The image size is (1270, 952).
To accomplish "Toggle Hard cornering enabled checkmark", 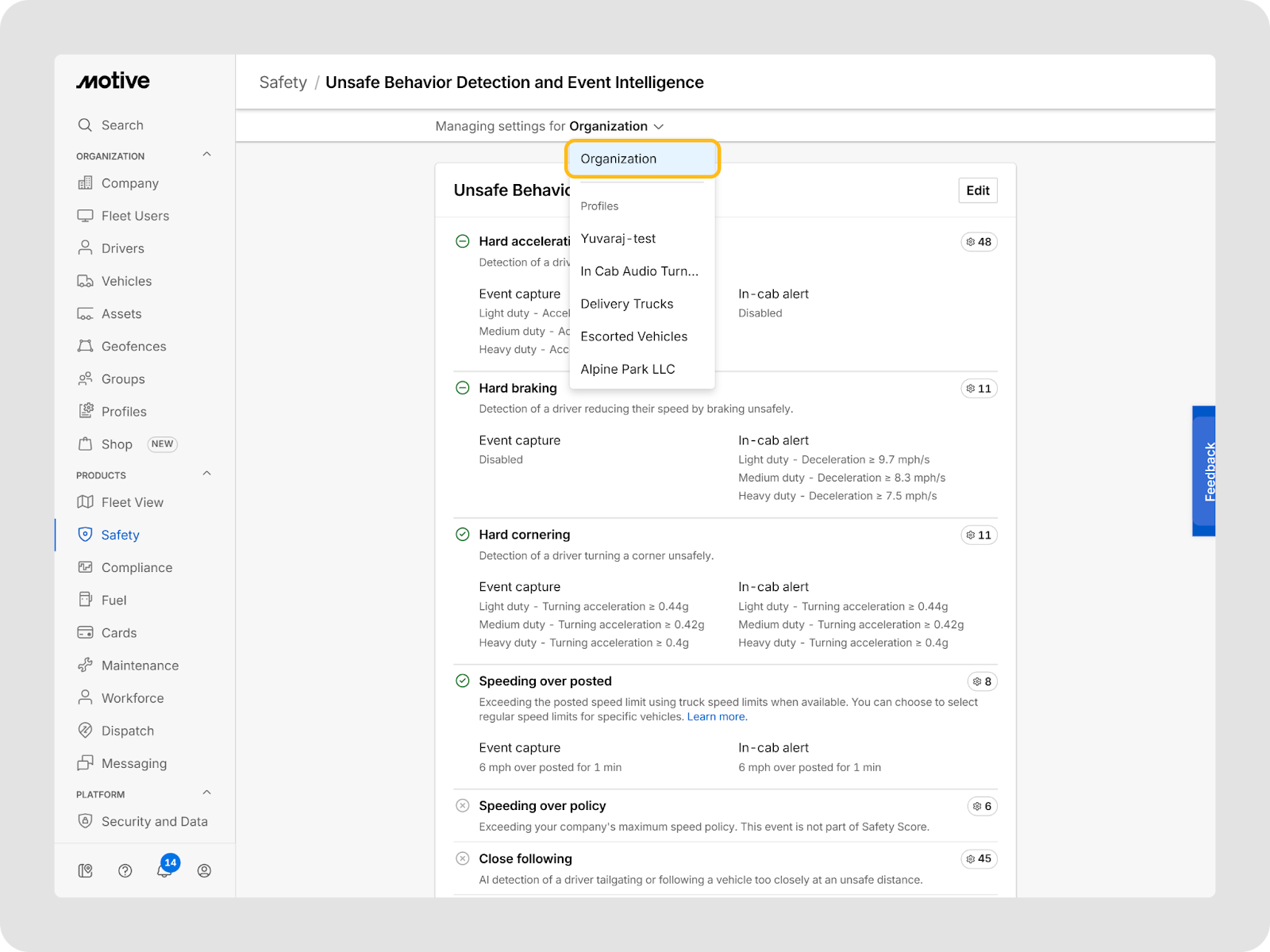I will (x=463, y=535).
